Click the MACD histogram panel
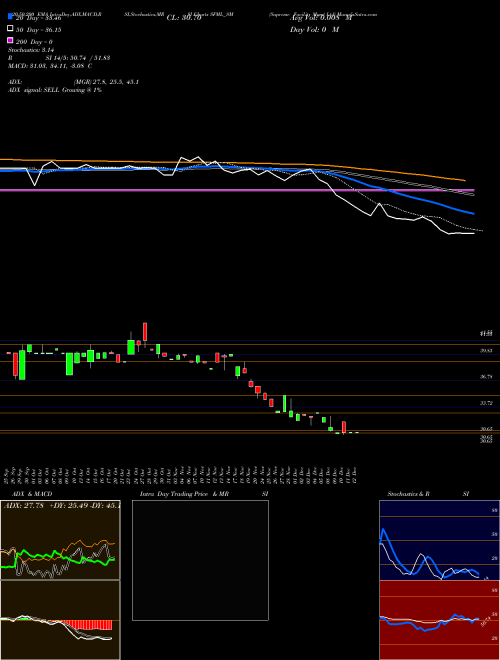 (60, 620)
